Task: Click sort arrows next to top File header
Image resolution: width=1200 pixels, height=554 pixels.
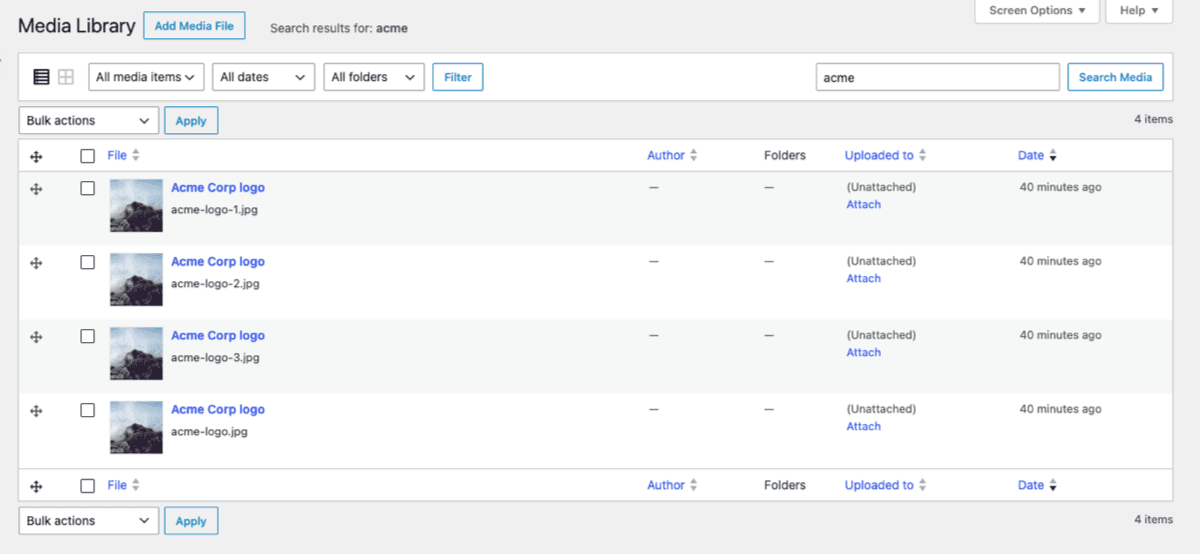Action: pyautogui.click(x=136, y=156)
